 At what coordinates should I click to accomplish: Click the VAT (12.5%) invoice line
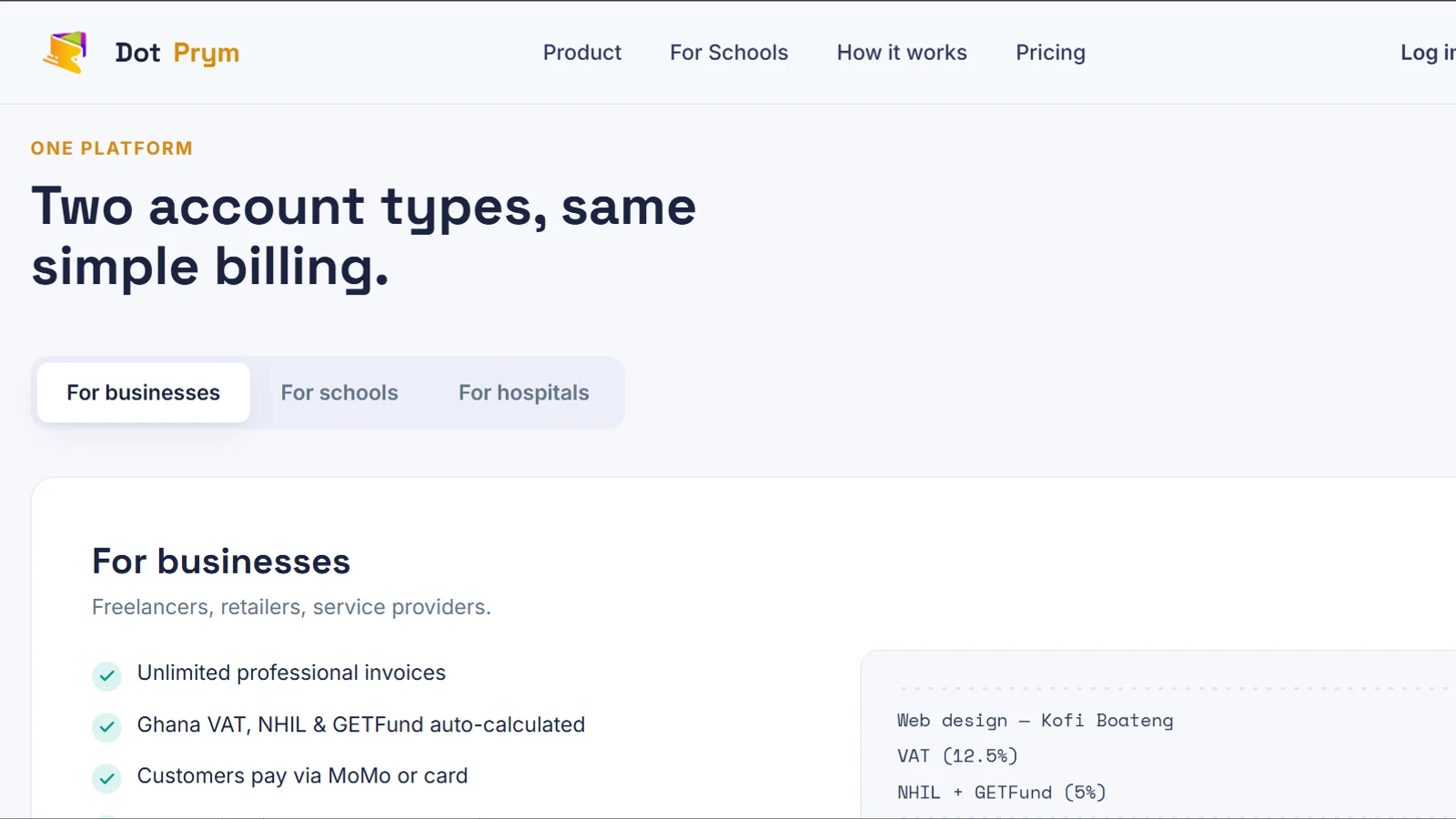(x=957, y=756)
